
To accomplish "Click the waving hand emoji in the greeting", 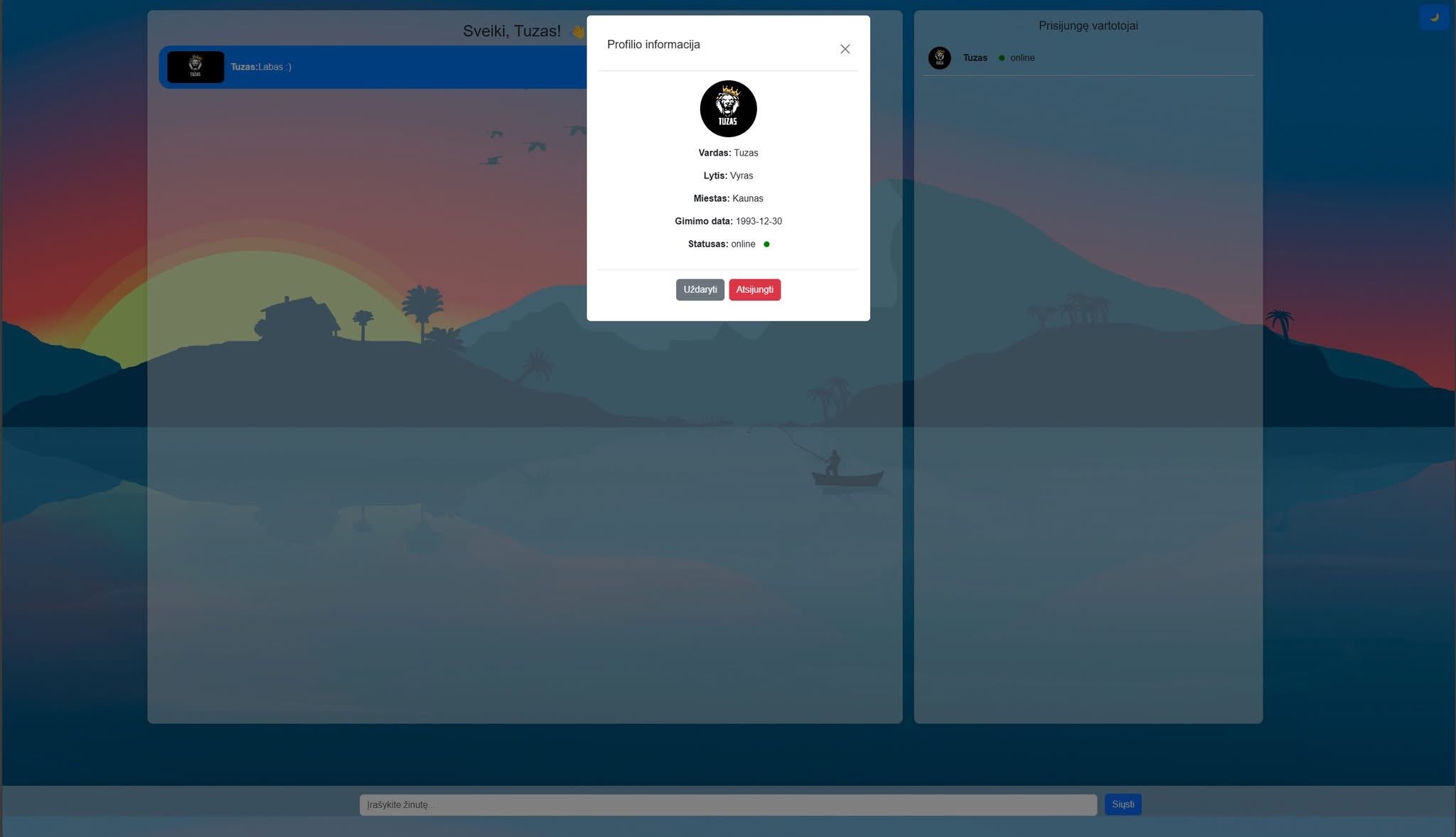I will [x=577, y=31].
